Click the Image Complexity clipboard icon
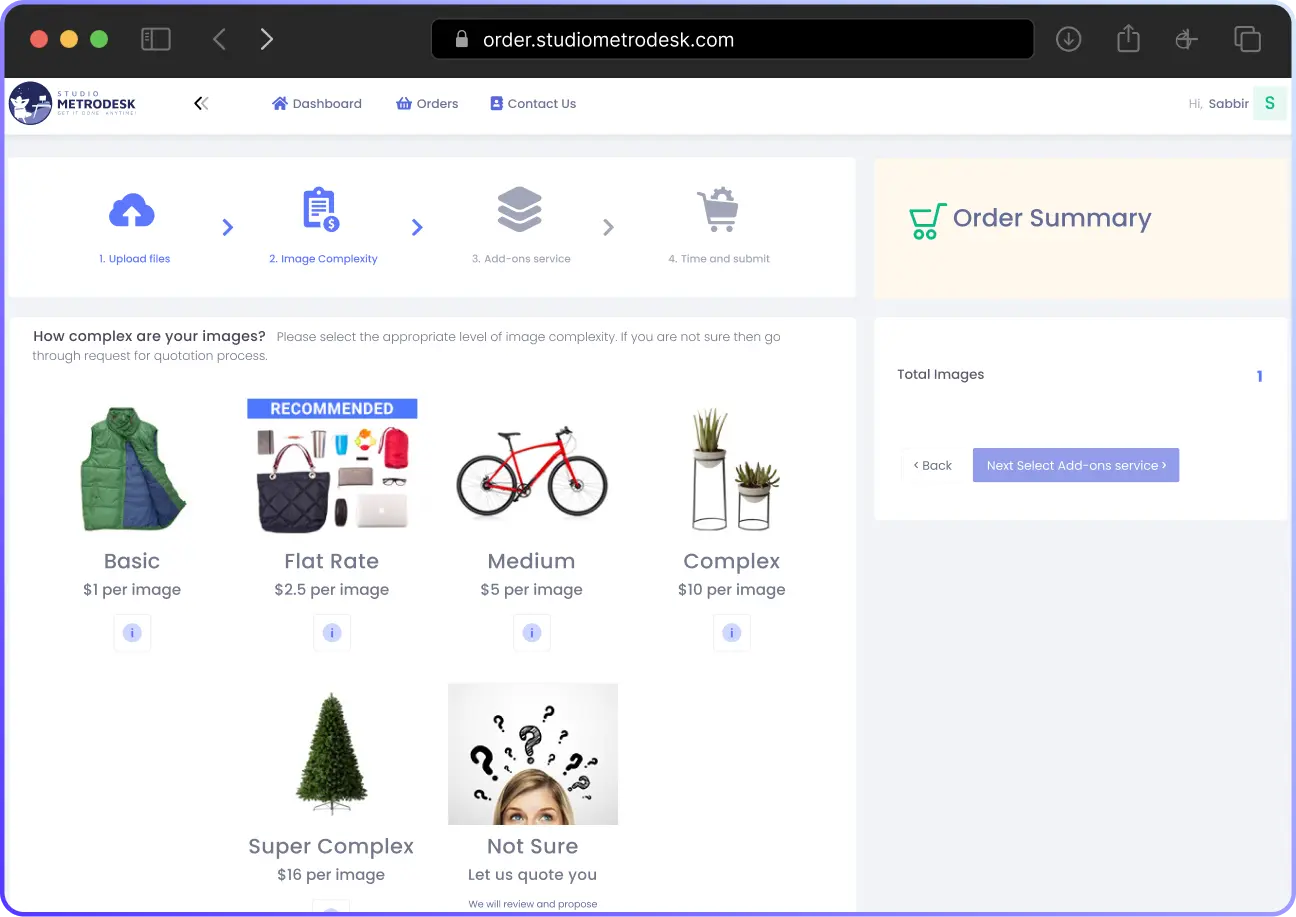 pos(321,210)
